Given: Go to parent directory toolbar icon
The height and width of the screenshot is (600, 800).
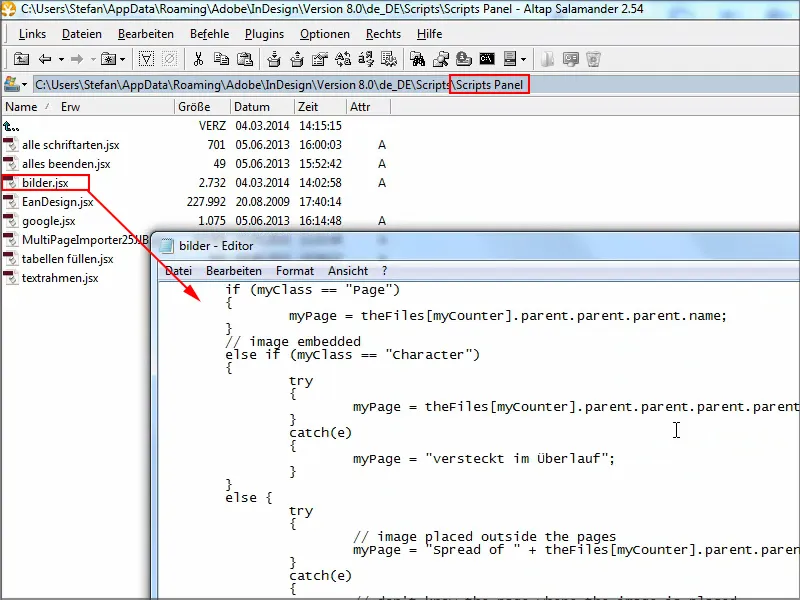Looking at the screenshot, I should (21, 59).
